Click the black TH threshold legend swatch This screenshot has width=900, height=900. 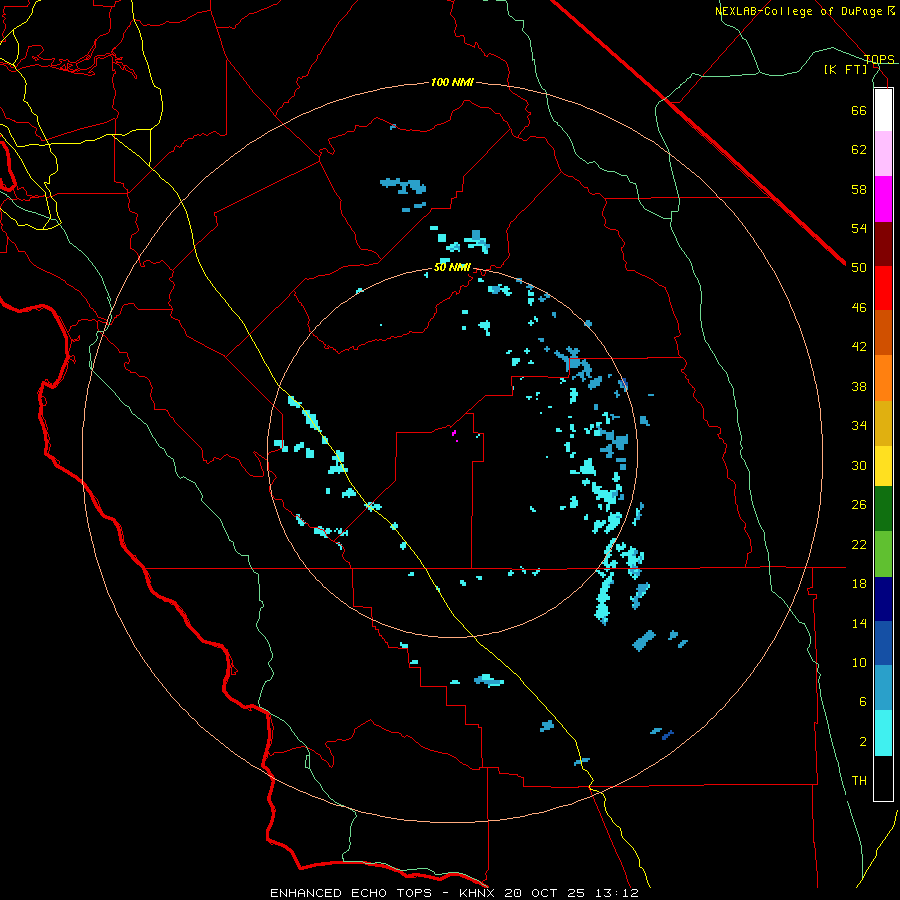[883, 778]
